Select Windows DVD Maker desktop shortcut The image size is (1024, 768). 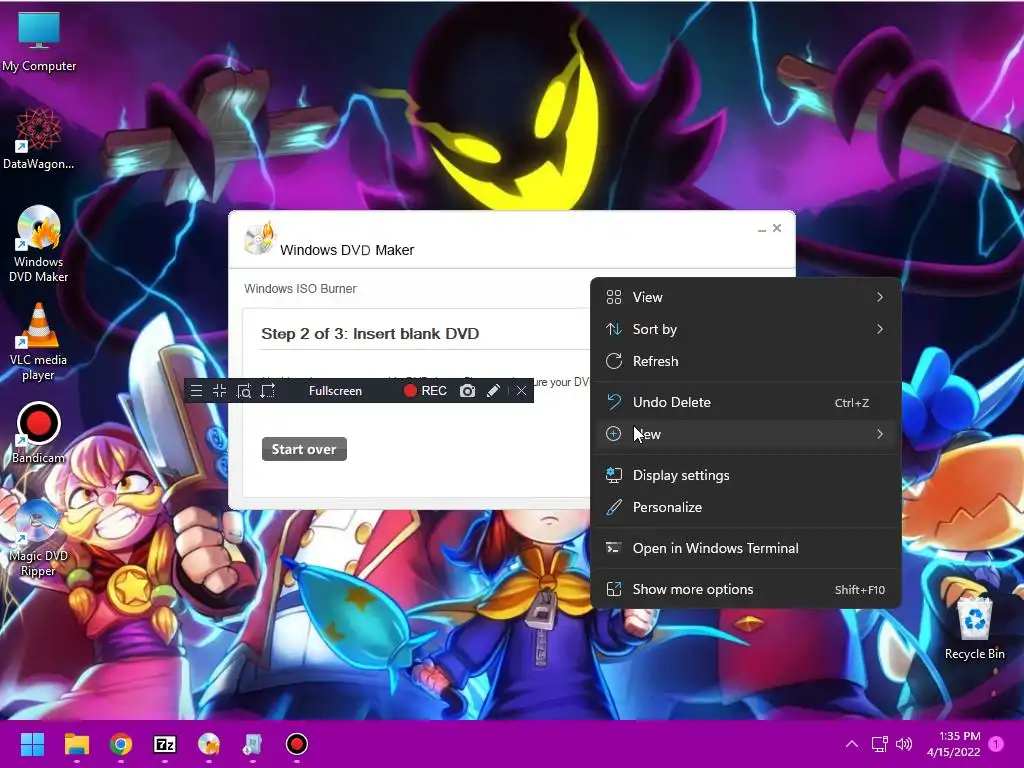coord(39,243)
